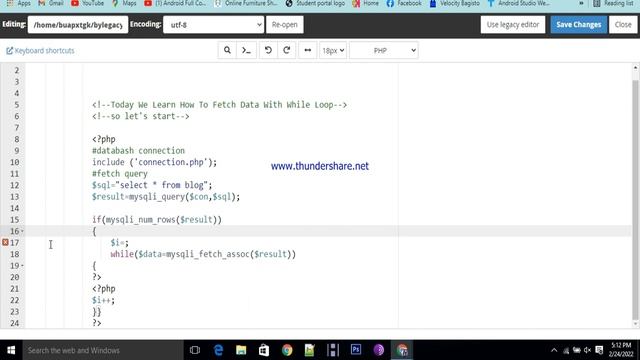Click the volume icon in system tray
This screenshot has height=360, width=640.
click(587, 350)
